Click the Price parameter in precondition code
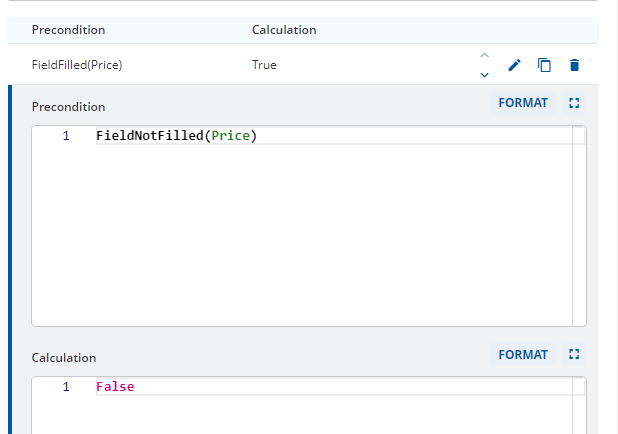This screenshot has height=434, width=618. pos(231,136)
